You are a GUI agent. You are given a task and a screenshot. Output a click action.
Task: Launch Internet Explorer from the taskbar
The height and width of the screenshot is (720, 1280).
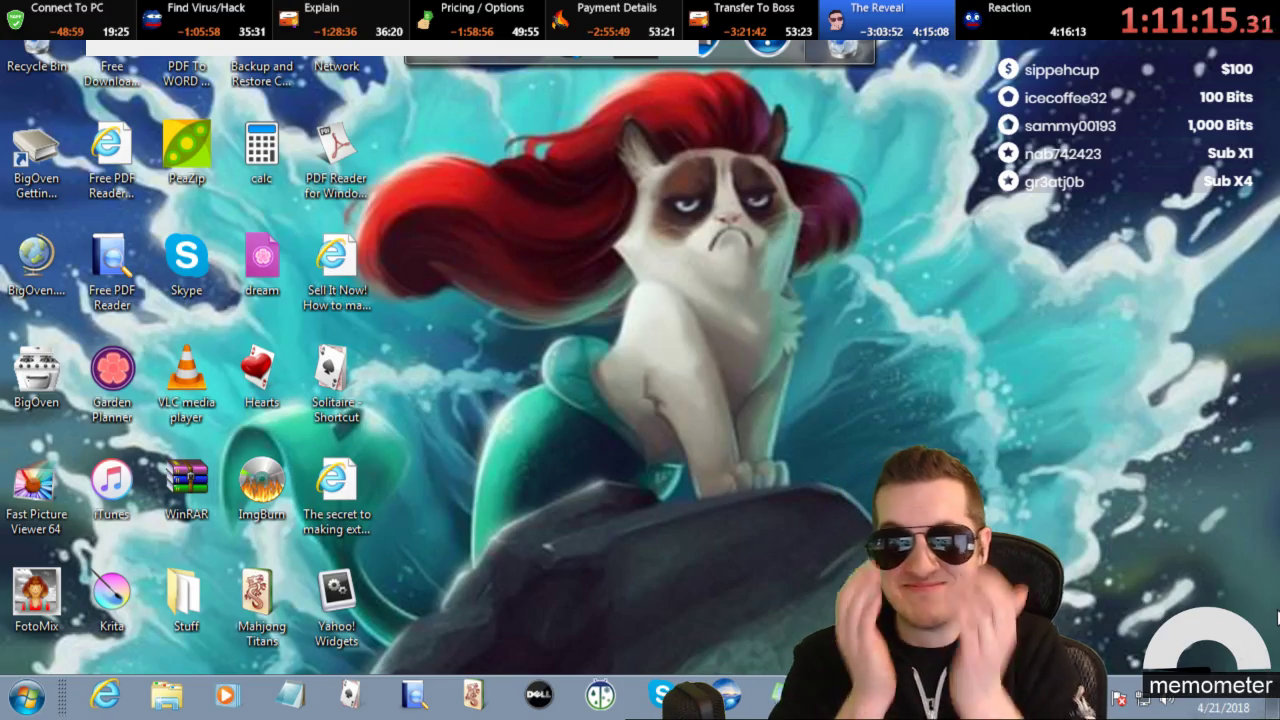pos(105,695)
